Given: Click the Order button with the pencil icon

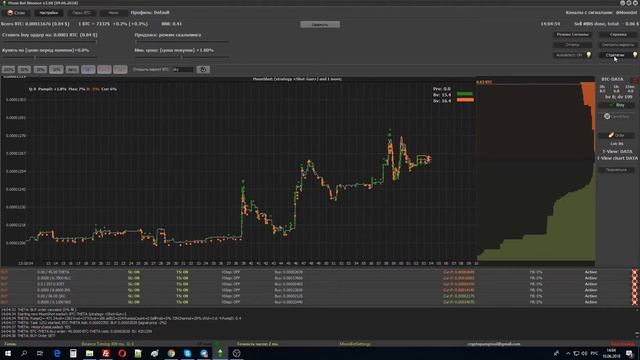Looking at the screenshot, I should [x=617, y=135].
